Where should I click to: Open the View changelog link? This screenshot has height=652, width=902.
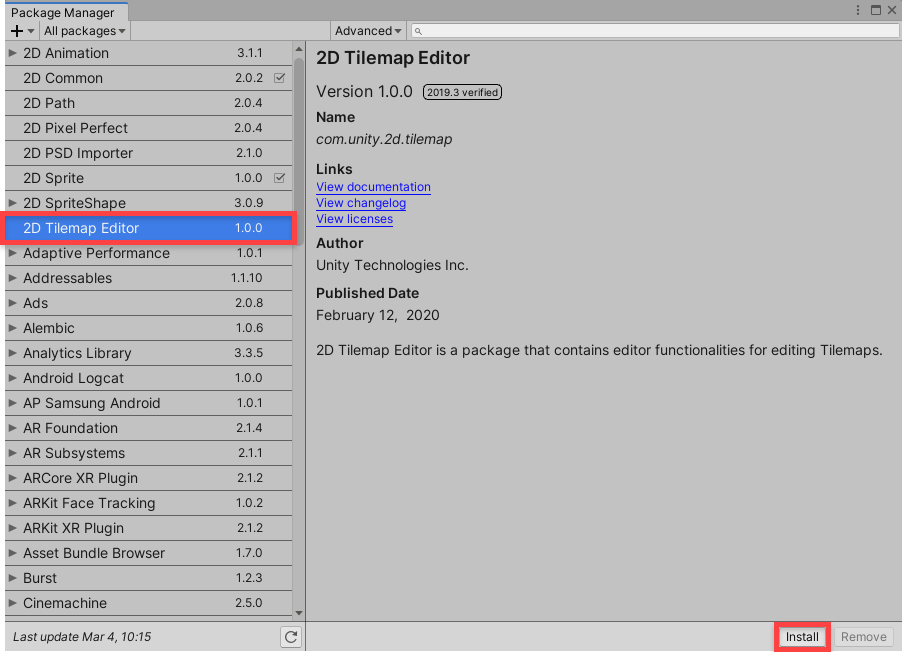coord(361,203)
